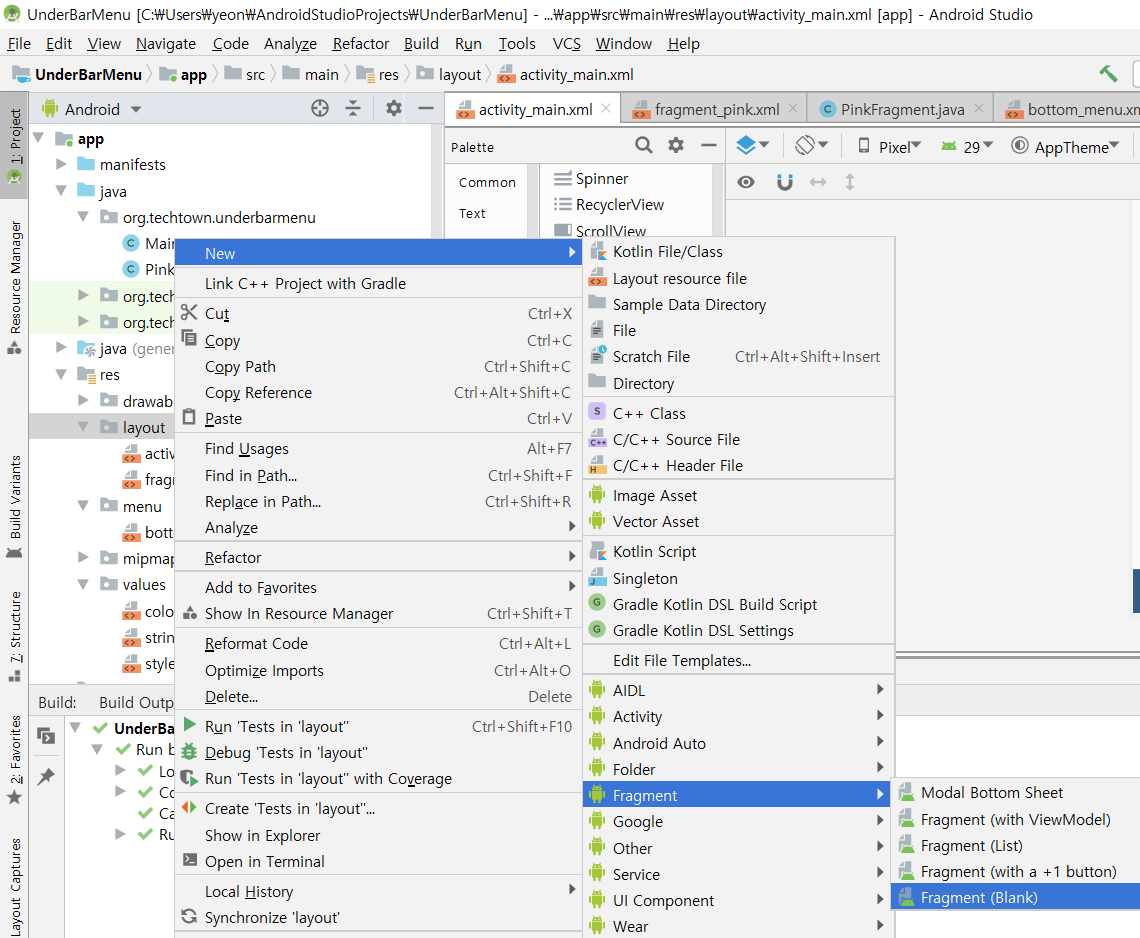Image resolution: width=1140 pixels, height=938 pixels.
Task: Click the collapse all icon in Project panel
Action: 353,109
